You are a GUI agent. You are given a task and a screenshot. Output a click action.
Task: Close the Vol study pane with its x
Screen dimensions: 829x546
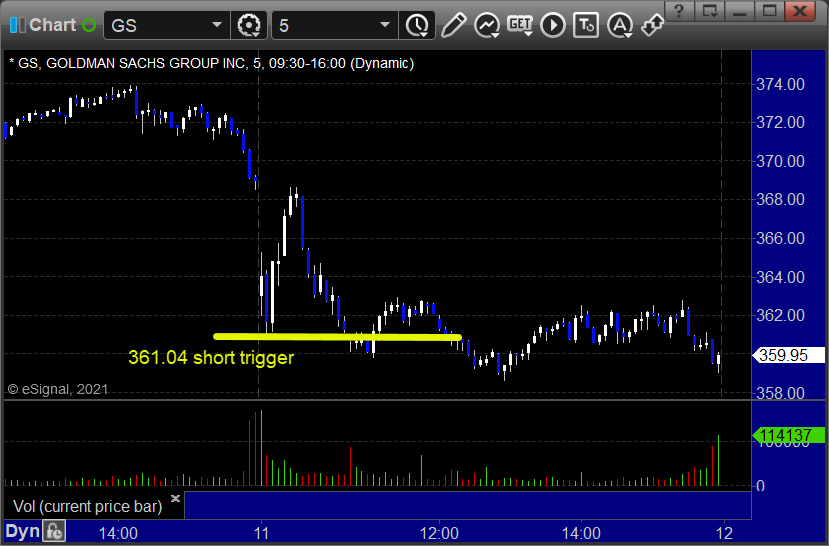[x=176, y=498]
